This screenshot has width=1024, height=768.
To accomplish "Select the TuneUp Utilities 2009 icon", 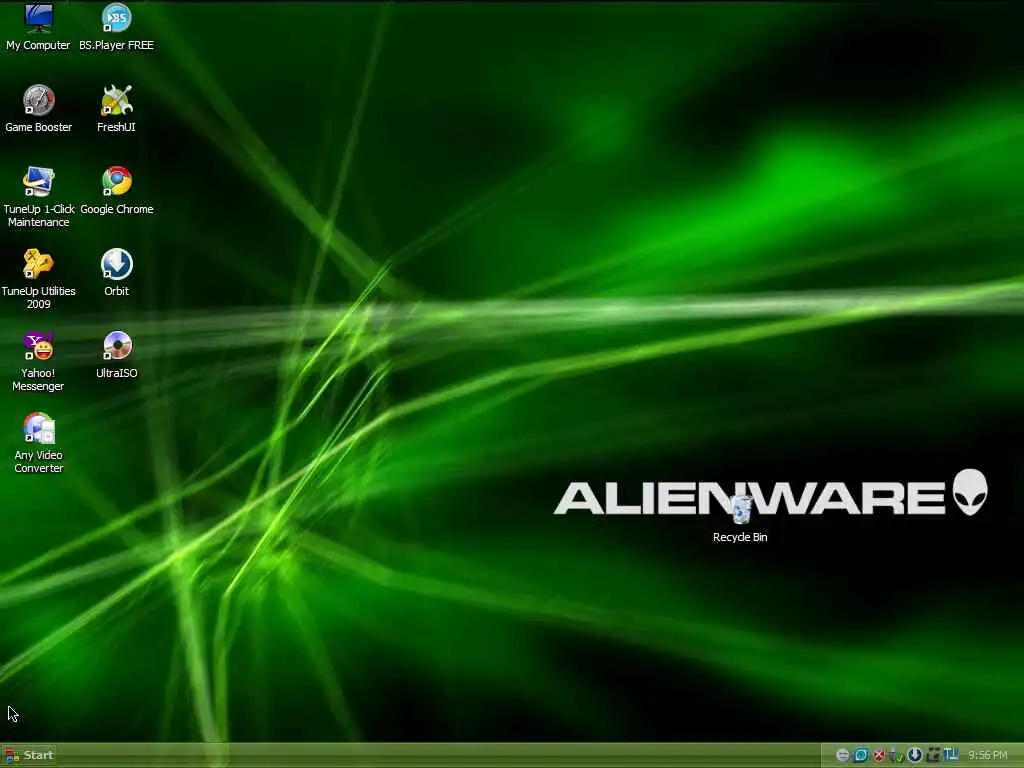I will click(39, 279).
